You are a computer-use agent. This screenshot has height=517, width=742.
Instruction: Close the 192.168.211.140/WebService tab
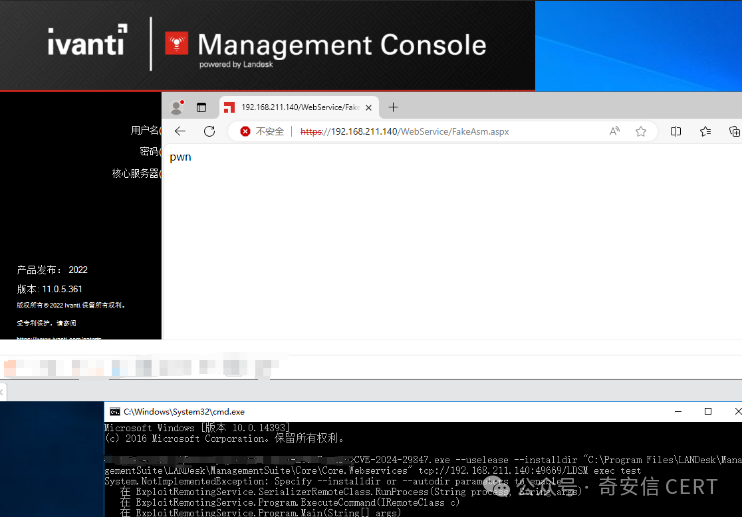(x=369, y=108)
